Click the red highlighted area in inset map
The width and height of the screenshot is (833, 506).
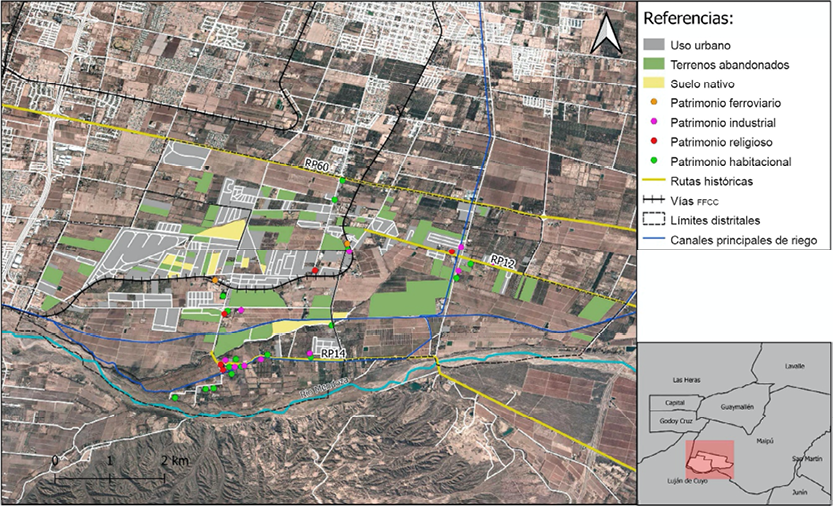tap(709, 459)
